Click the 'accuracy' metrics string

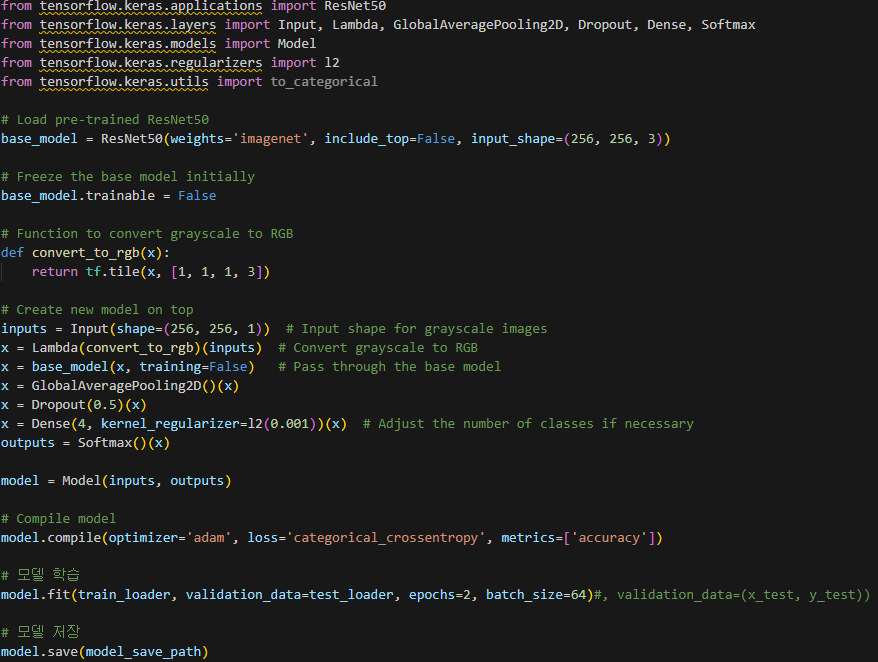tap(609, 538)
